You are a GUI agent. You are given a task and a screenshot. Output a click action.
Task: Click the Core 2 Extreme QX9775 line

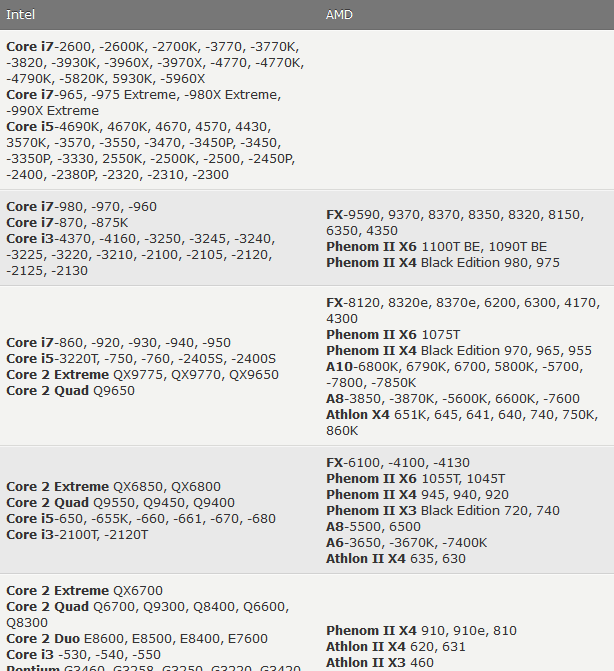point(142,375)
